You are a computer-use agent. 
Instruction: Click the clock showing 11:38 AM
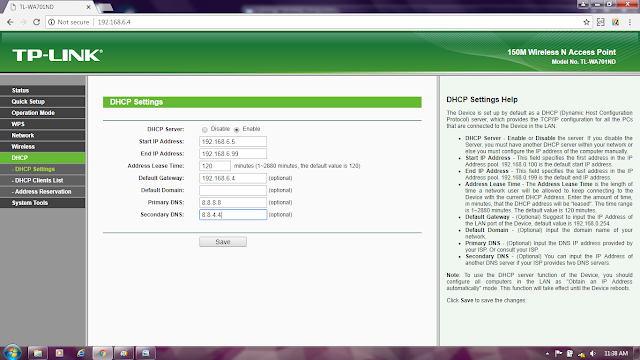[x=616, y=353]
